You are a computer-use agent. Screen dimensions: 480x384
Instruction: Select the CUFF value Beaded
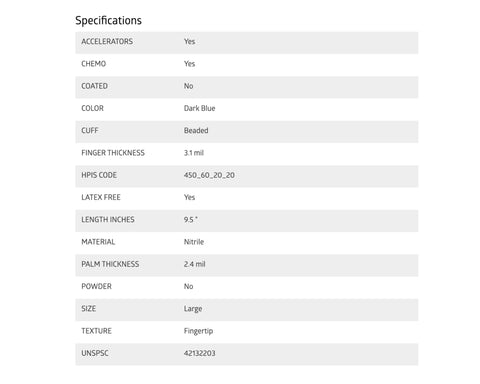point(196,131)
